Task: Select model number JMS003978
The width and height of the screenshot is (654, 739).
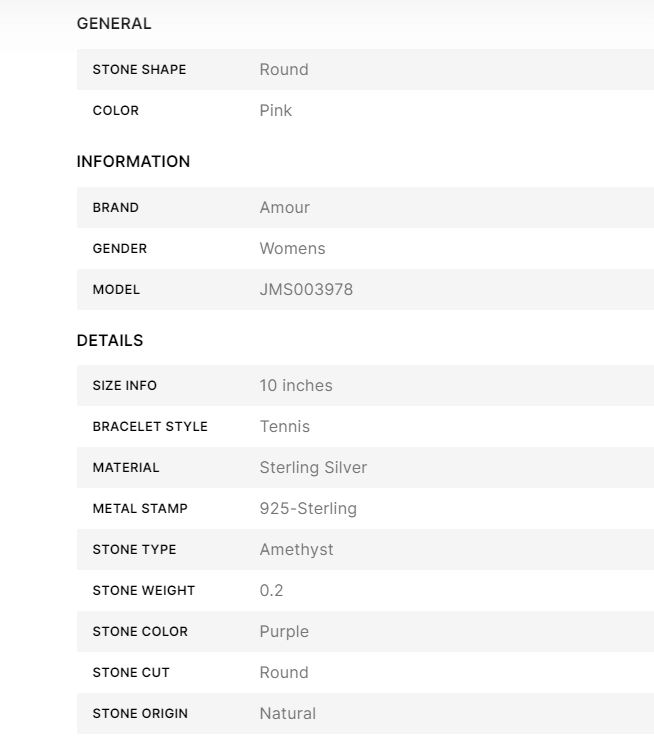Action: [306, 290]
